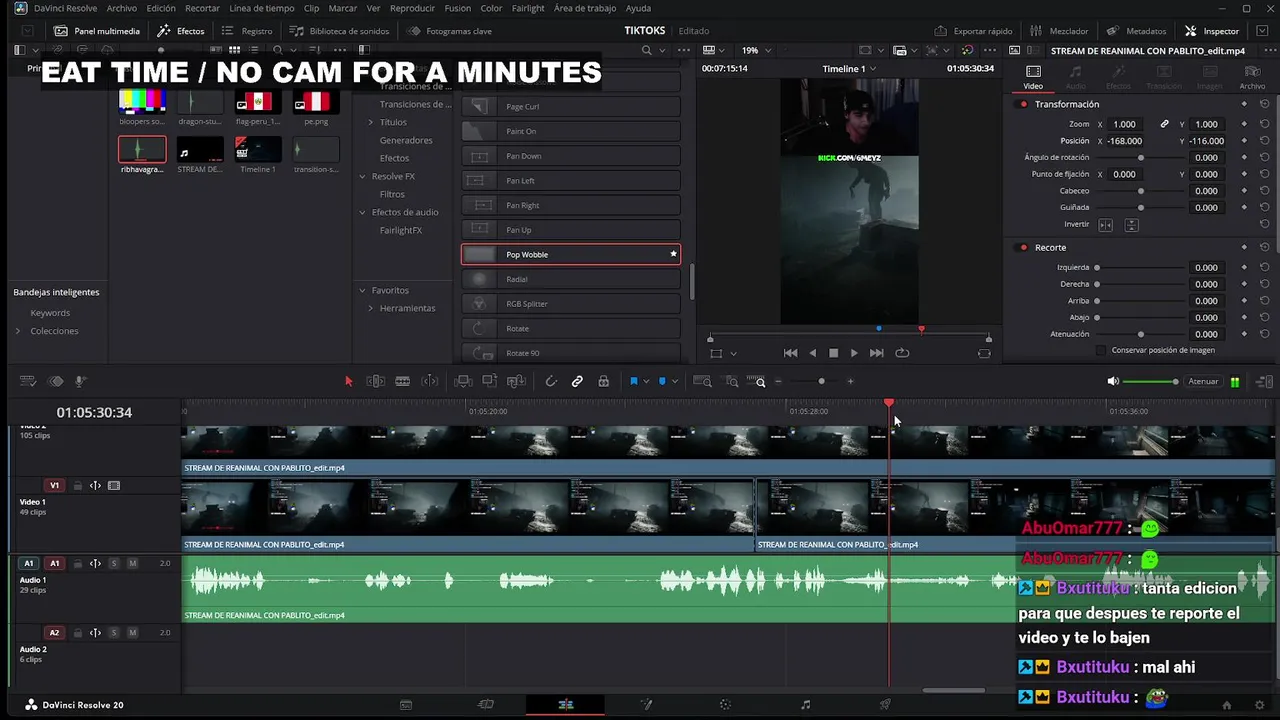
Task: Toggle the timeline position lock icon
Action: pyautogui.click(x=603, y=381)
